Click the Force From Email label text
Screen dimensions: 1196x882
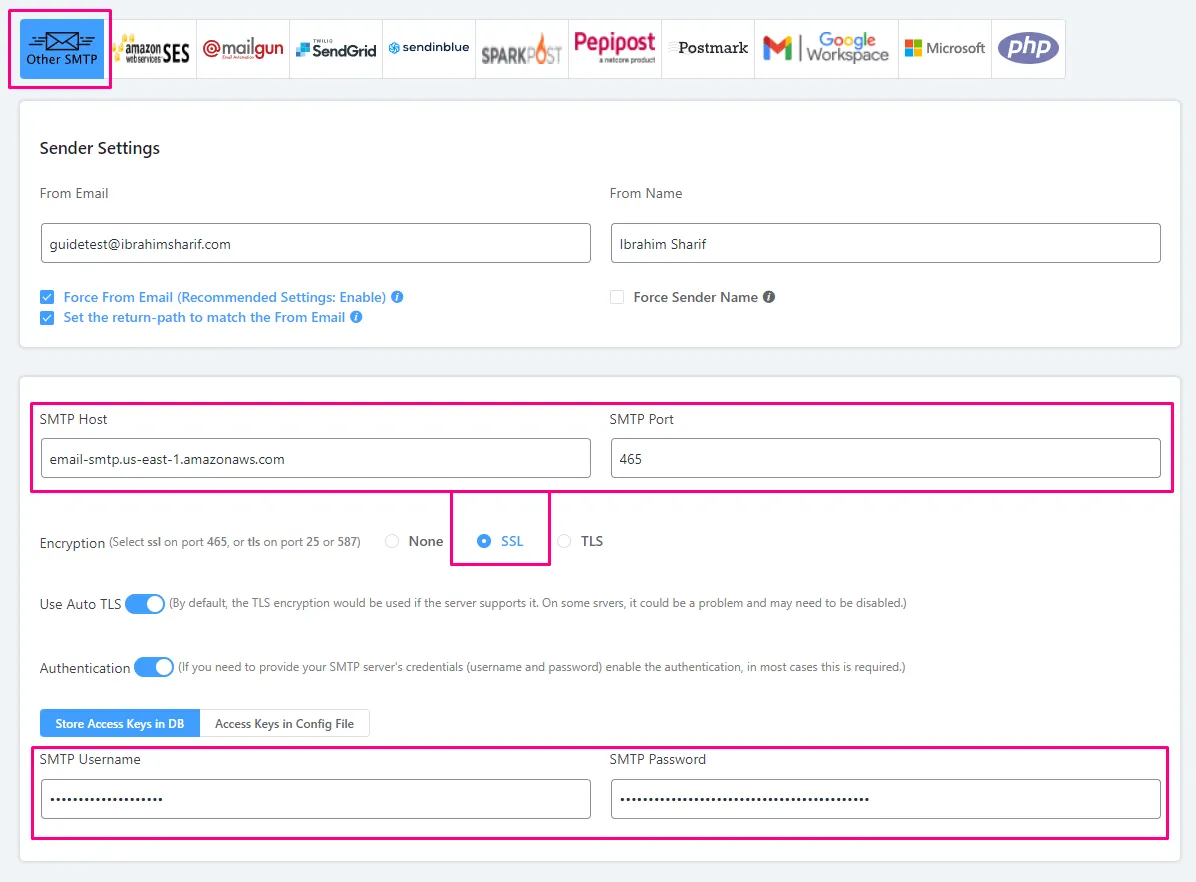click(224, 297)
